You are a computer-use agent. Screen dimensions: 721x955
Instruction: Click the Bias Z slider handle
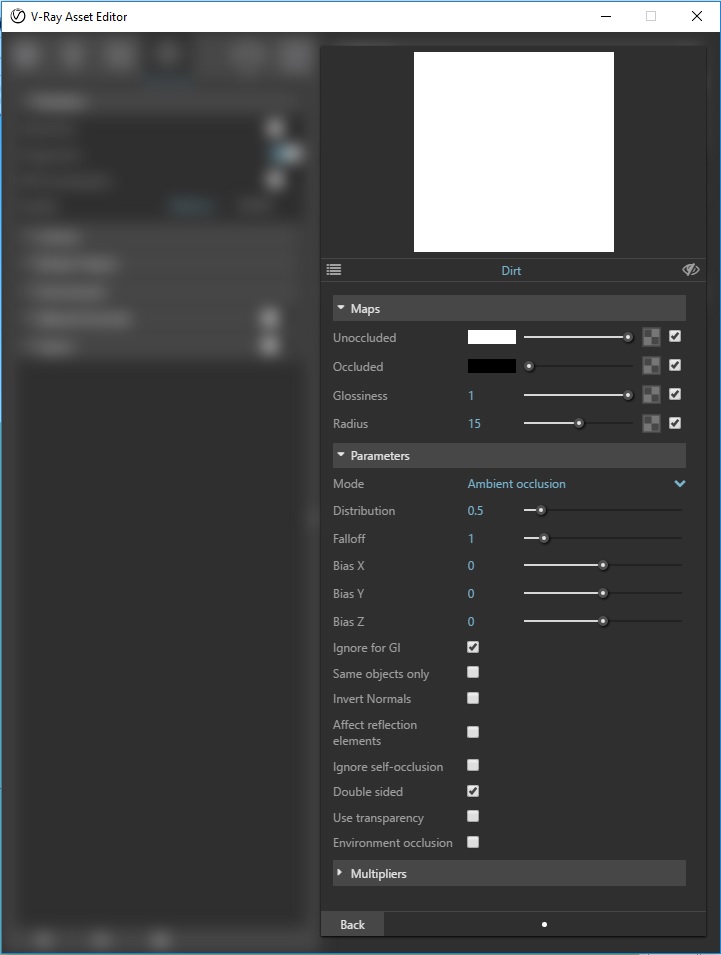point(603,621)
